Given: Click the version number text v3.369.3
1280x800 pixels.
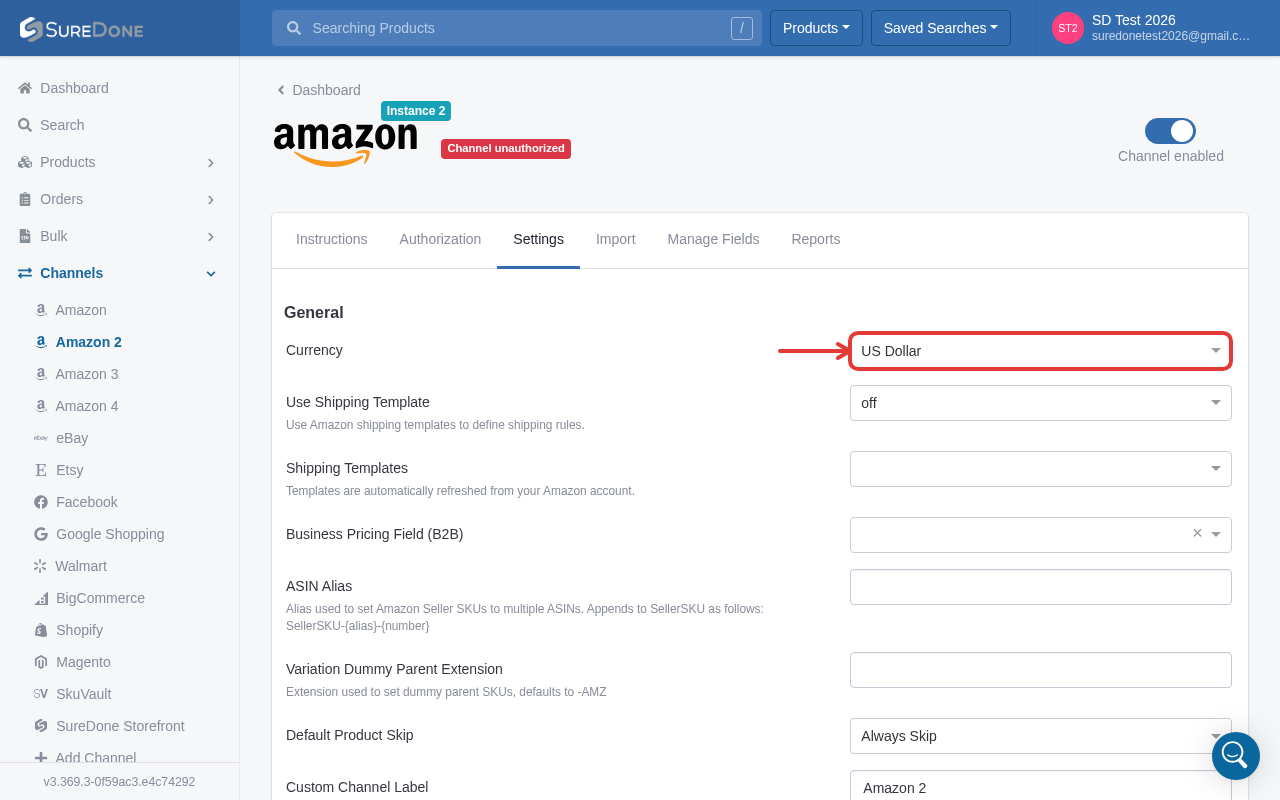Looking at the screenshot, I should (x=119, y=782).
